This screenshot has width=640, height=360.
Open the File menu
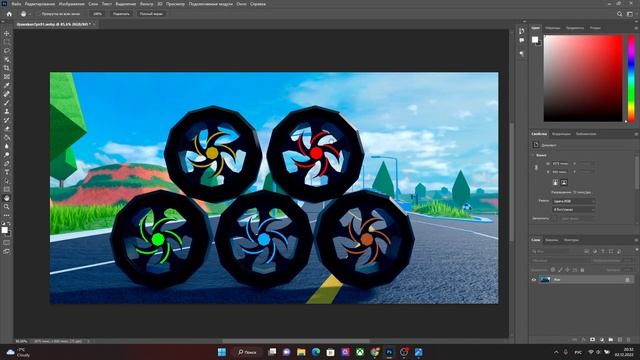16,4
